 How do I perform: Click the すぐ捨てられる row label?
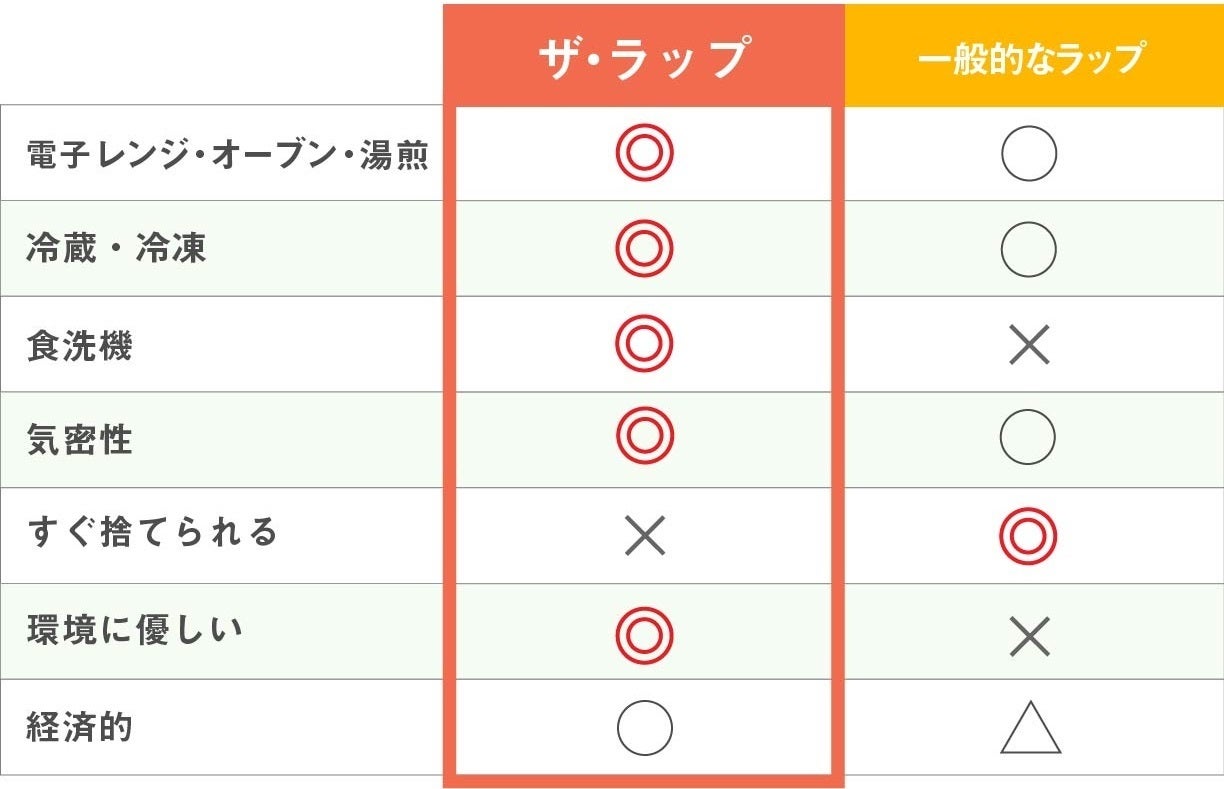click(x=152, y=533)
